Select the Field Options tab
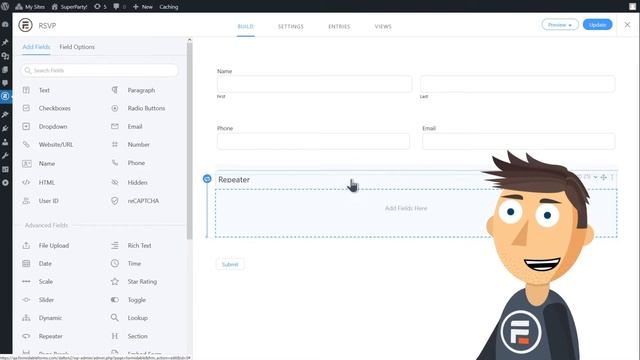 [x=77, y=47]
